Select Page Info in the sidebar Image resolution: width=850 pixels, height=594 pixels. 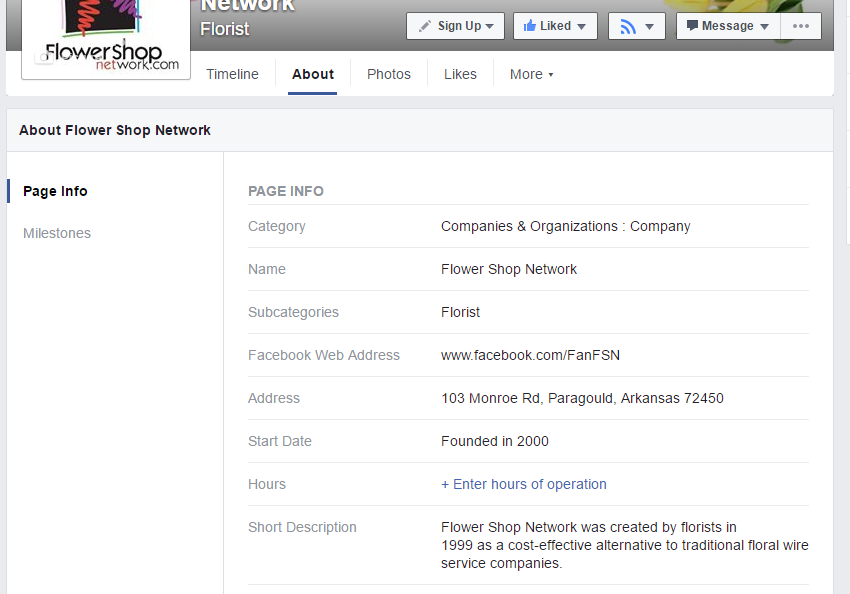click(55, 191)
